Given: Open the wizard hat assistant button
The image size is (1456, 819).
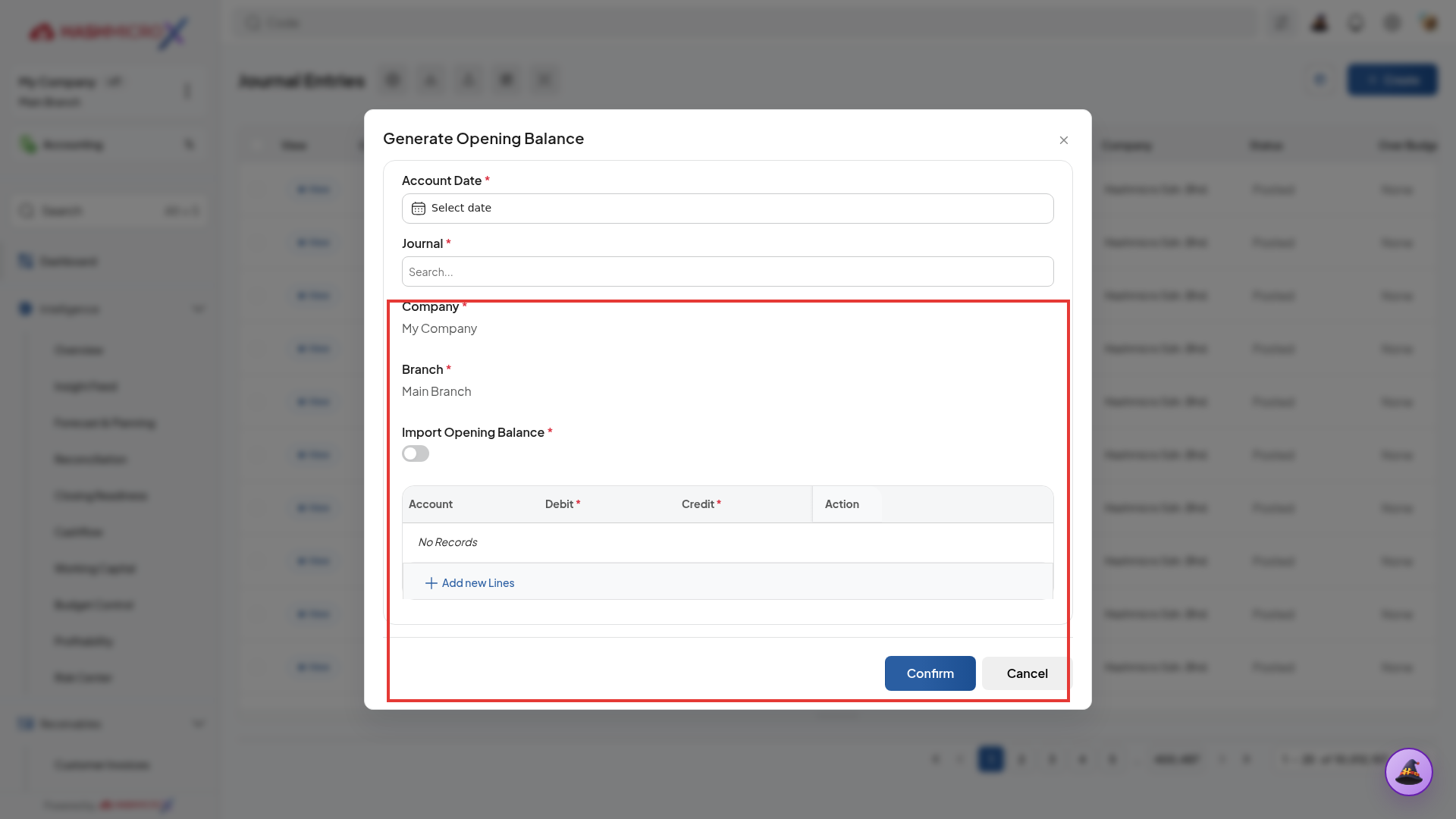Looking at the screenshot, I should point(1408,772).
